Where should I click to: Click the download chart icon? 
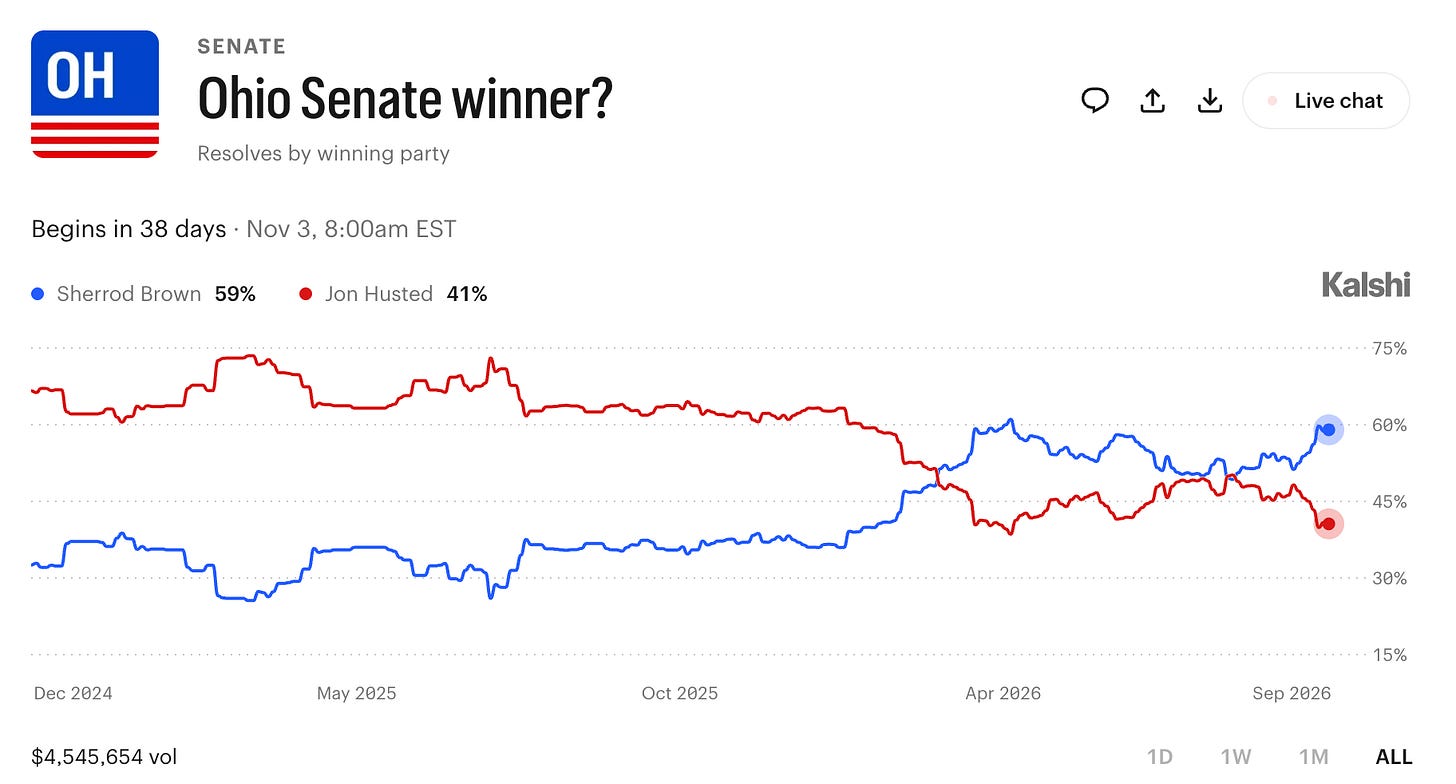[1210, 100]
